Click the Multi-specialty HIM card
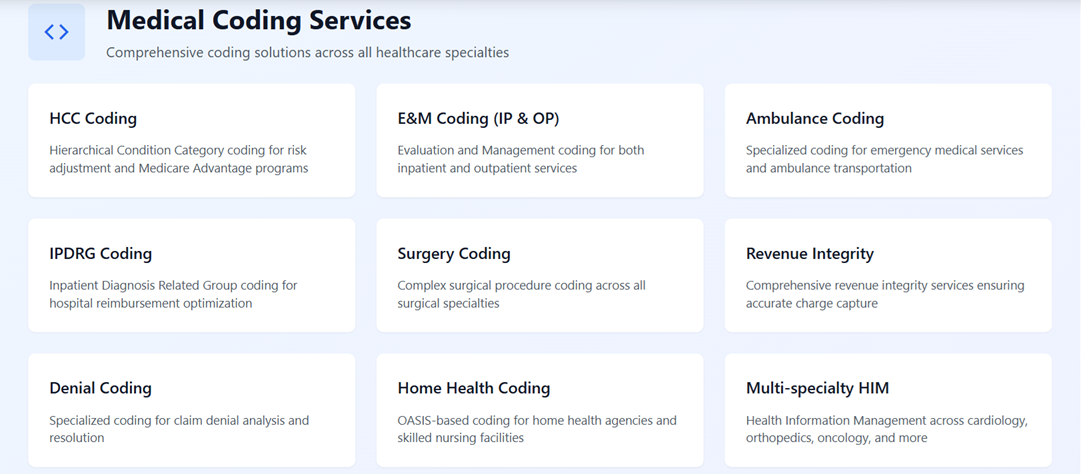This screenshot has width=1081, height=474. [x=888, y=411]
